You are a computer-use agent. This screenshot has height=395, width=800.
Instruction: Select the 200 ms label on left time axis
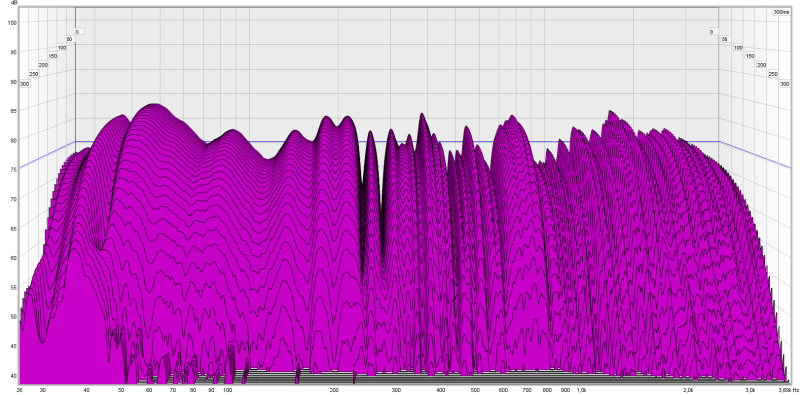click(43, 65)
